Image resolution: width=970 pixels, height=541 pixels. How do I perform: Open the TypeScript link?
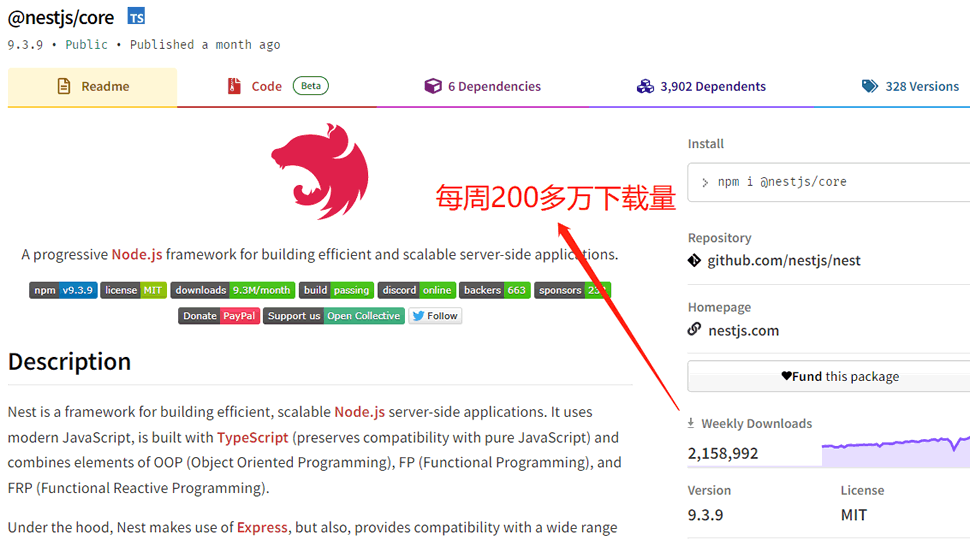click(252, 438)
